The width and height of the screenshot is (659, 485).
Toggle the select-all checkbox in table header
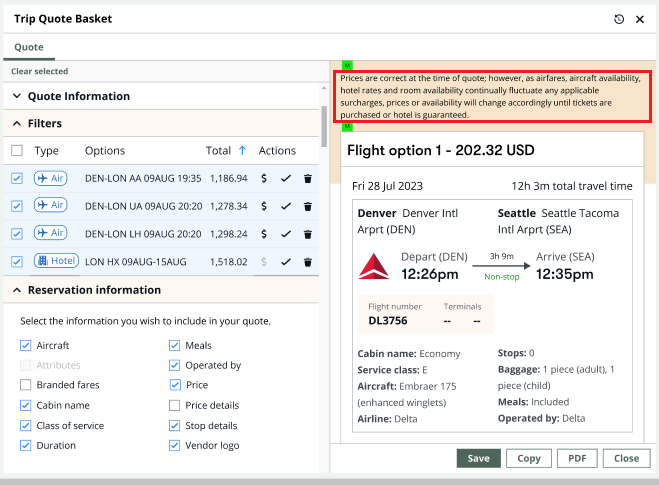coord(17,151)
